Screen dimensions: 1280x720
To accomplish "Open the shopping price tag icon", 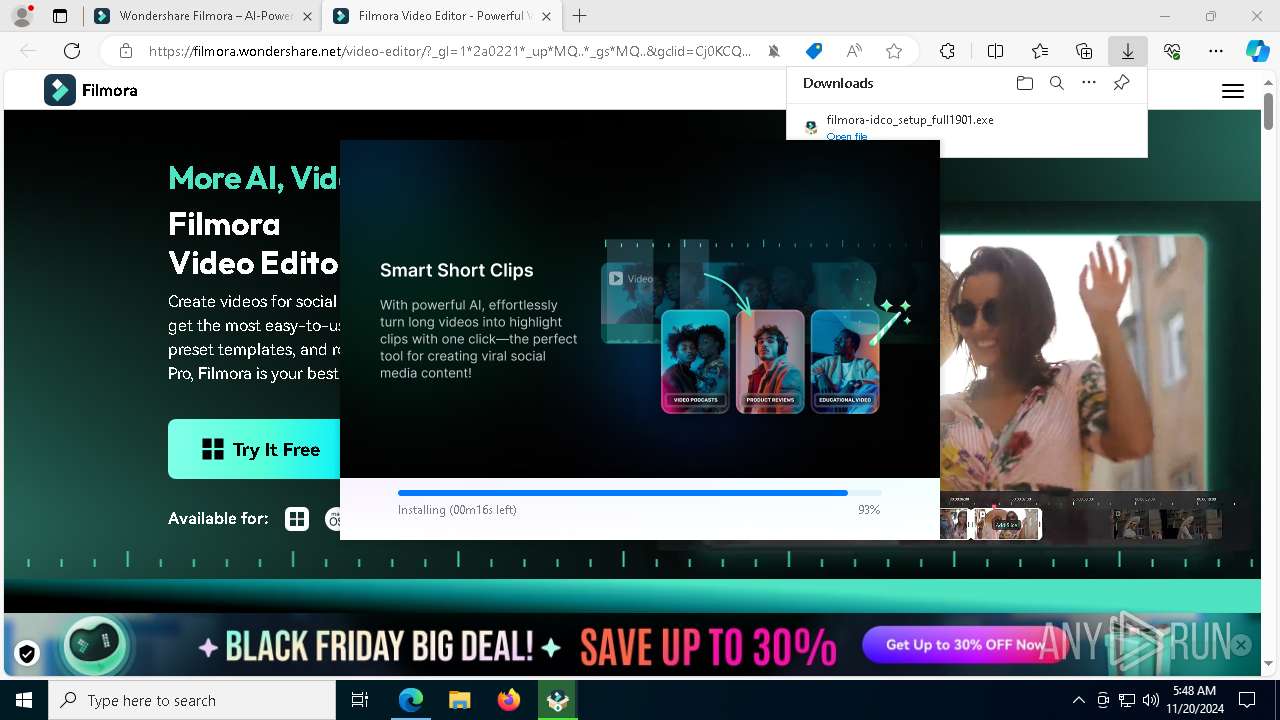I will click(814, 51).
